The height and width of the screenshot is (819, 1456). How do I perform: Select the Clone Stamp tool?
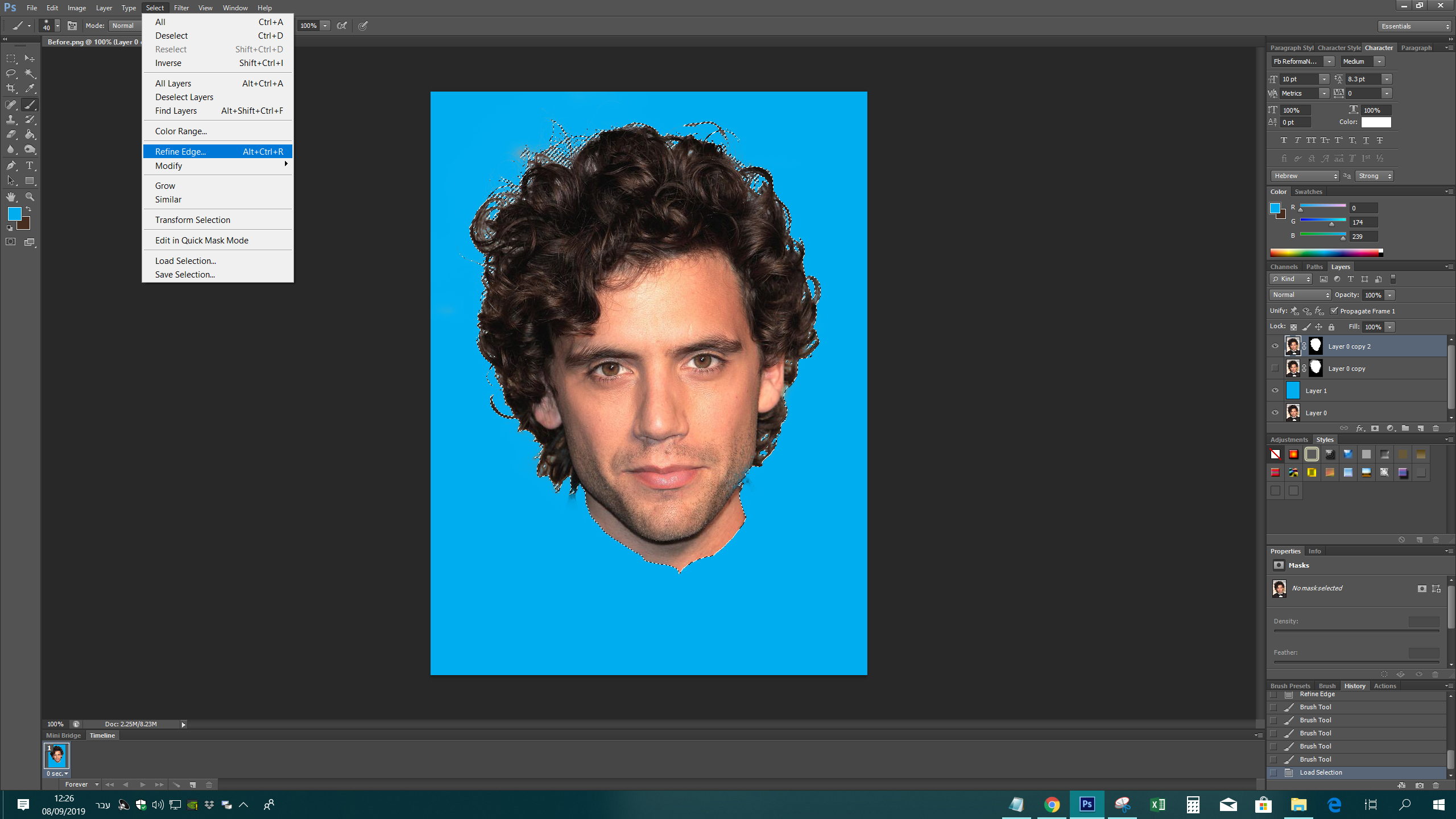point(11,119)
